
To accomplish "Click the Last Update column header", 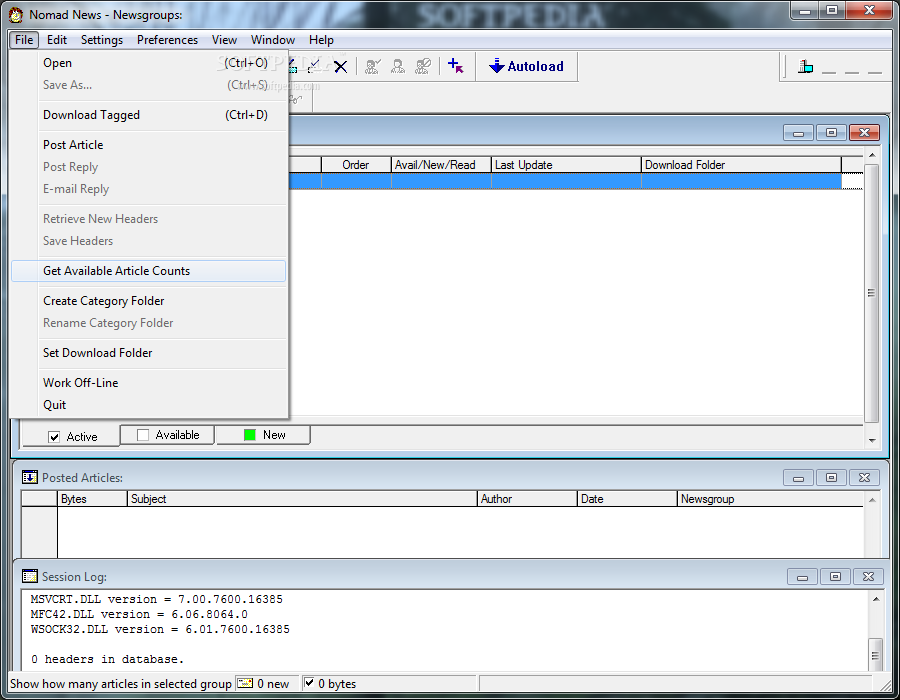I will (x=566, y=165).
